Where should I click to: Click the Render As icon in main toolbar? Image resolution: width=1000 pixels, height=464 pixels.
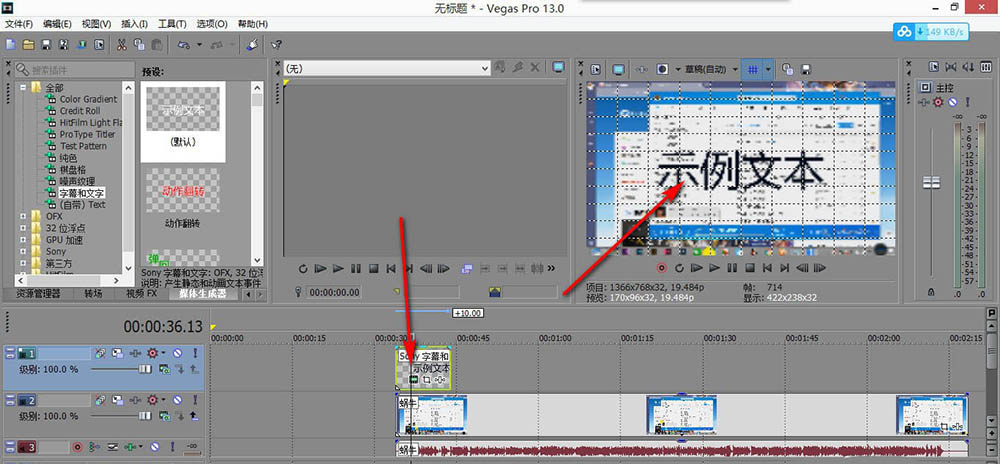tap(82, 45)
